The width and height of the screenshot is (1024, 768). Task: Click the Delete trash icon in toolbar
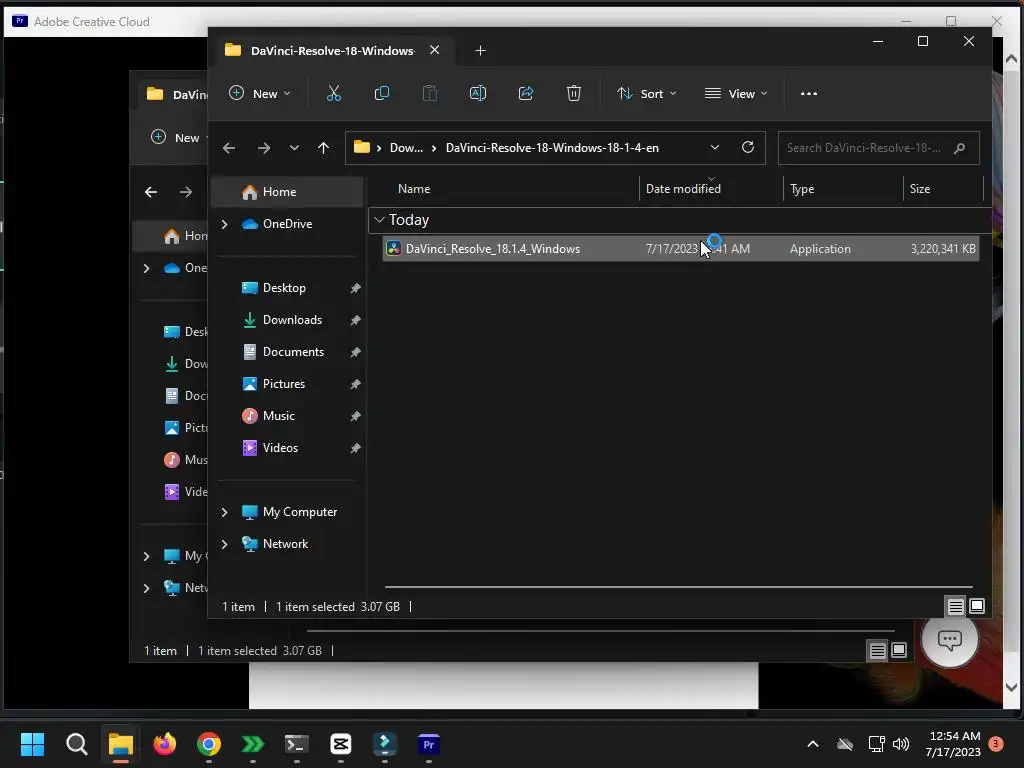tap(573, 93)
